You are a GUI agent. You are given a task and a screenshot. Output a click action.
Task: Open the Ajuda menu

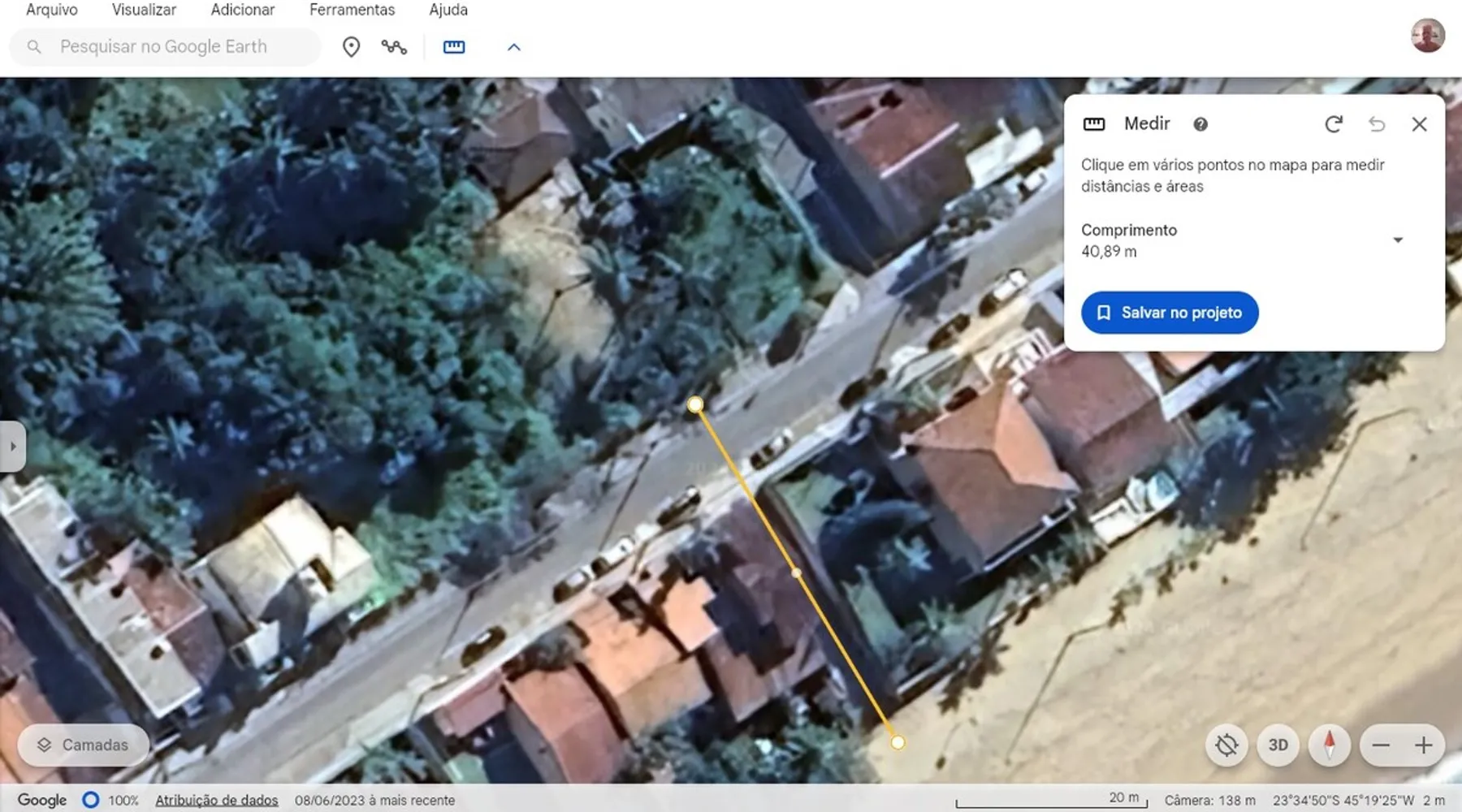pos(448,10)
